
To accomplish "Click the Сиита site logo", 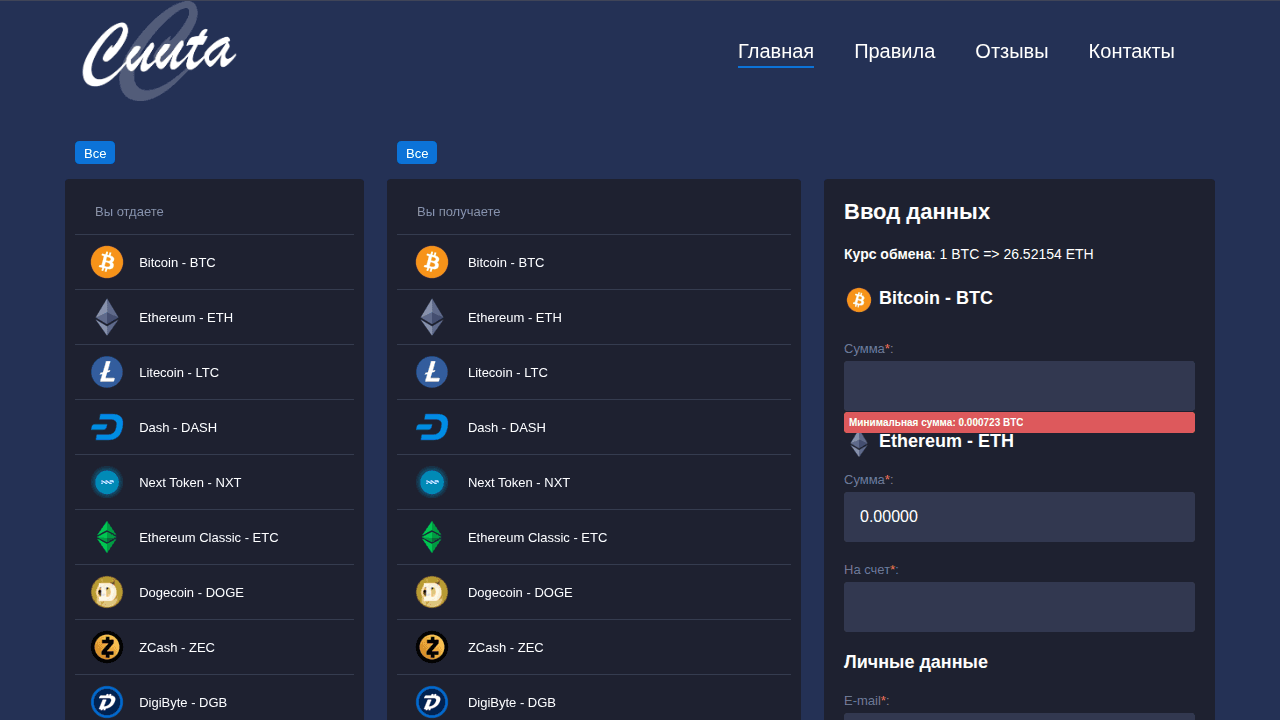I will pyautogui.click(x=158, y=52).
